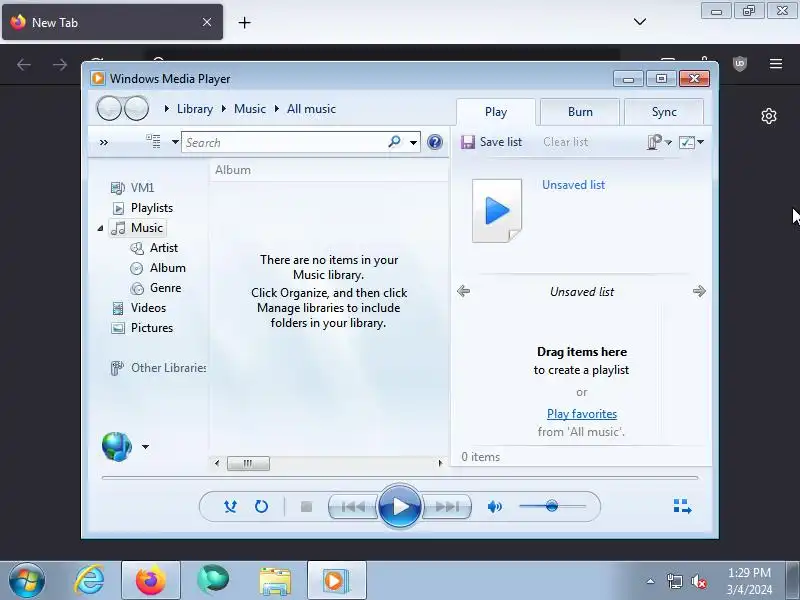Start playback with the Play button
Image resolution: width=800 pixels, height=600 pixels.
400,507
